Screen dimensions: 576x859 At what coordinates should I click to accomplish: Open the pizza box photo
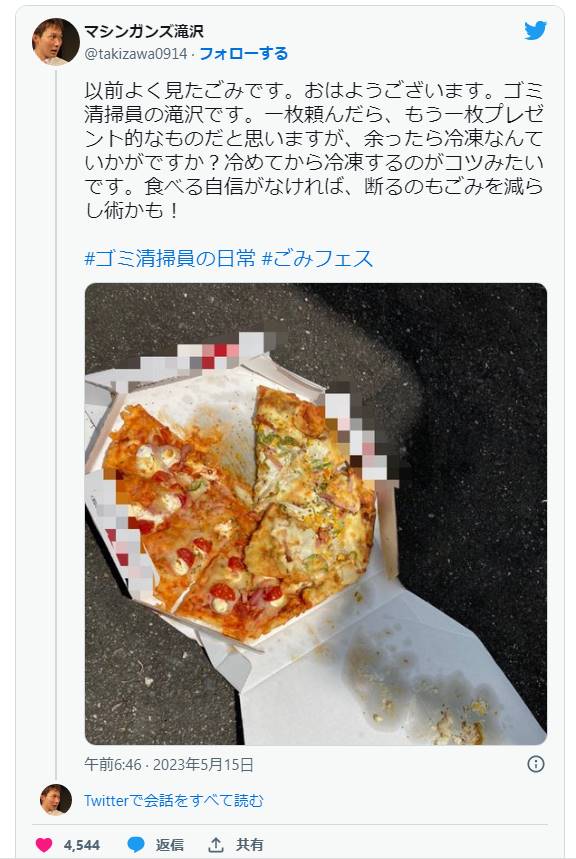point(316,514)
